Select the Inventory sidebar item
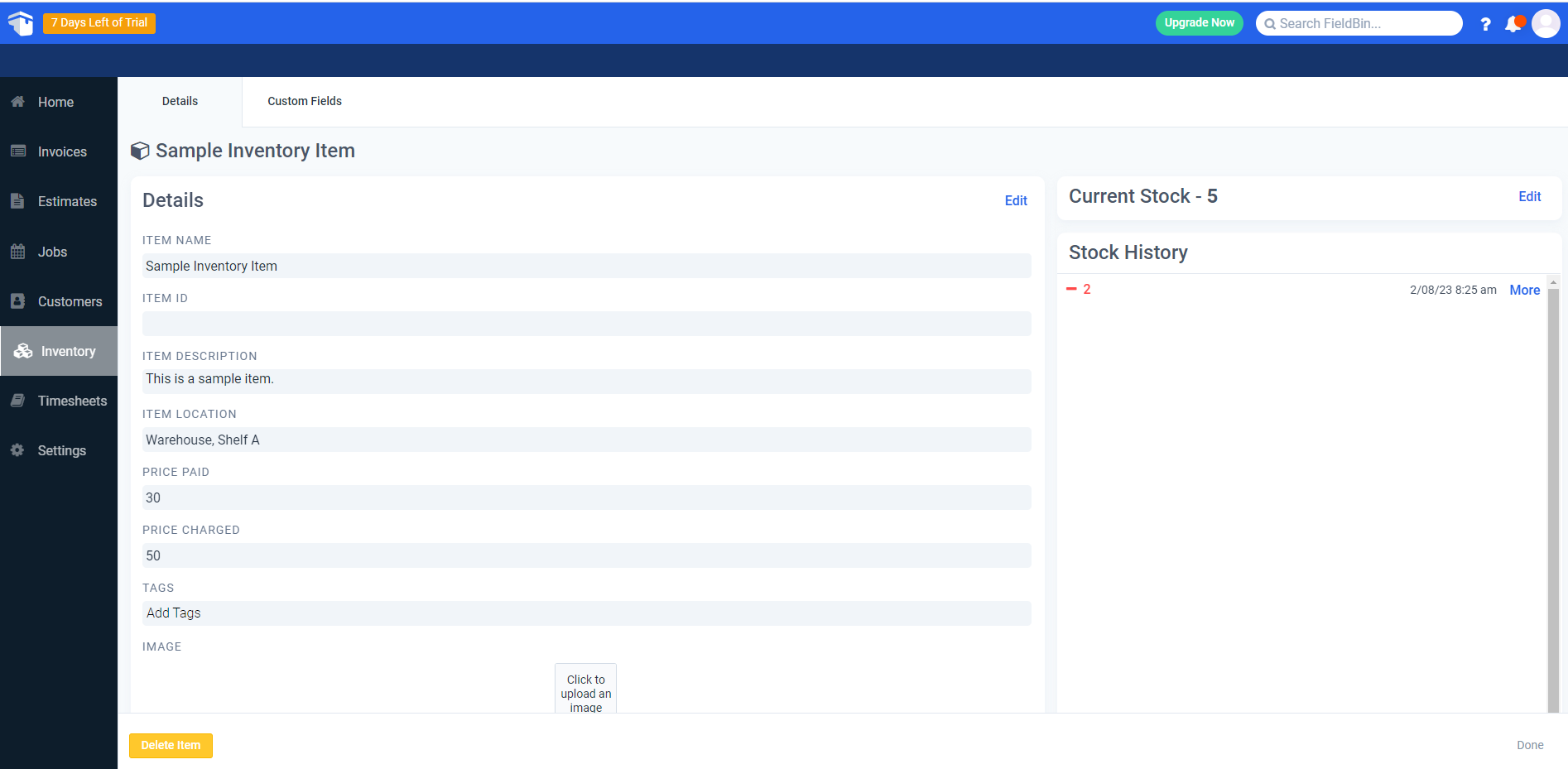The image size is (1568, 769). point(59,351)
